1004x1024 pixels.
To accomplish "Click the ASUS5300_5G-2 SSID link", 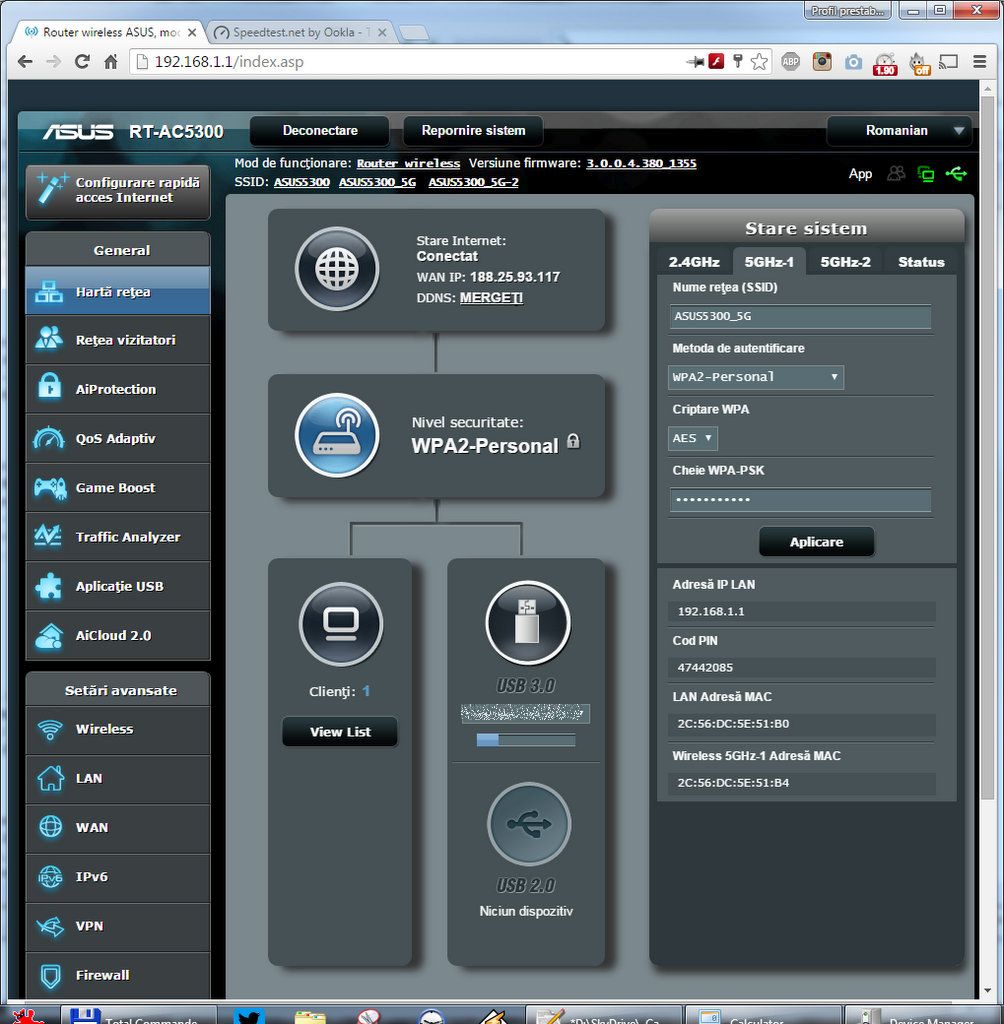I will coord(474,182).
